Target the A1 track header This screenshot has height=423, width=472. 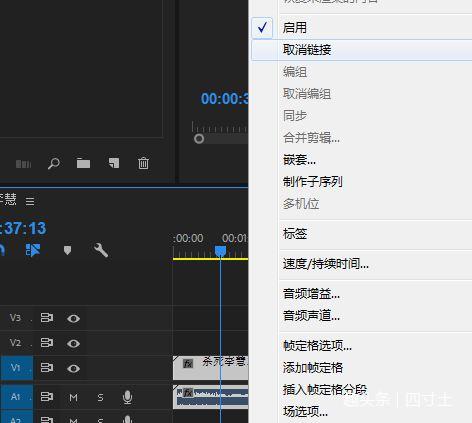point(17,397)
